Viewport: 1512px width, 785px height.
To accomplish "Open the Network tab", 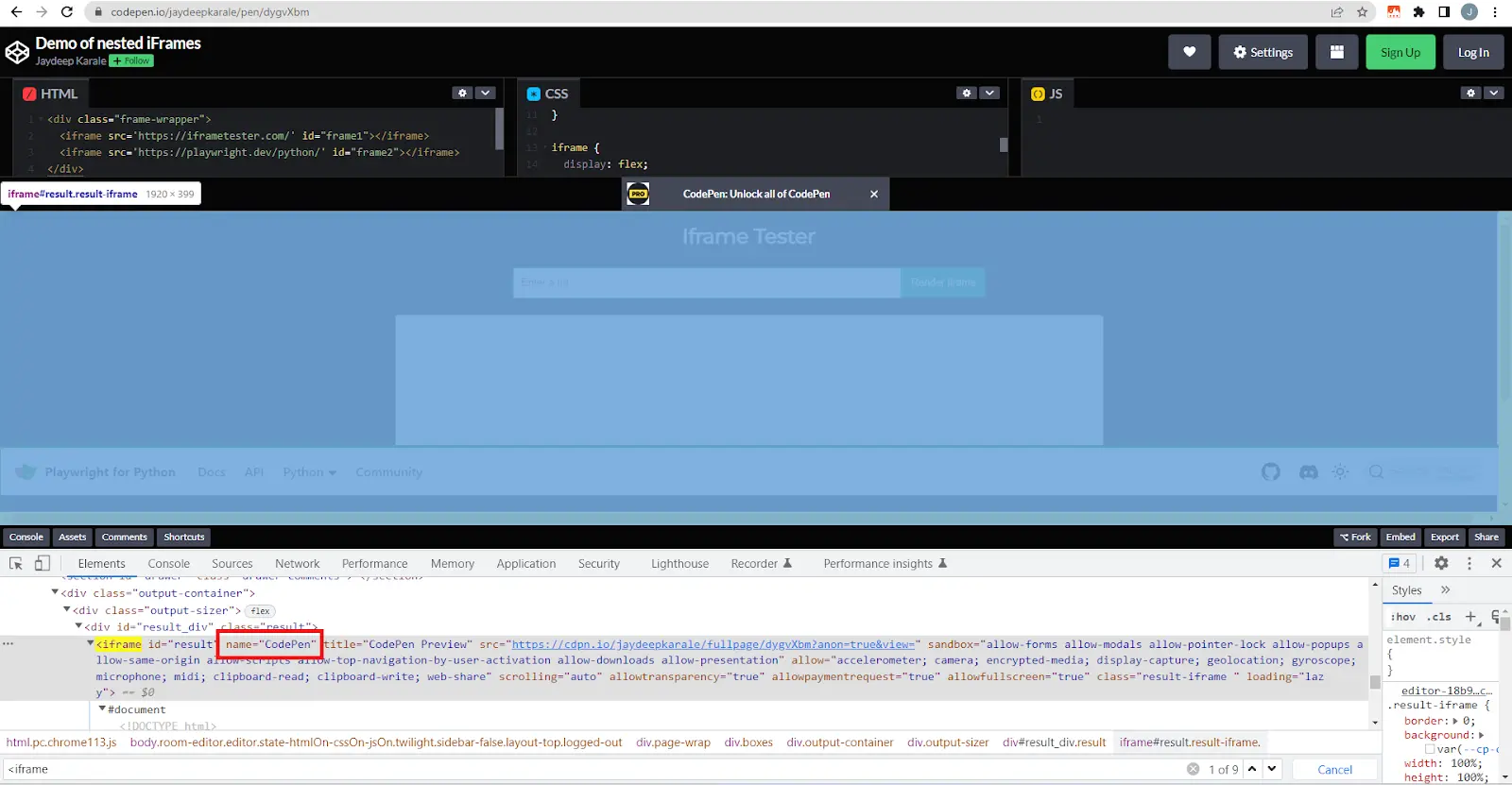I will click(x=298, y=563).
